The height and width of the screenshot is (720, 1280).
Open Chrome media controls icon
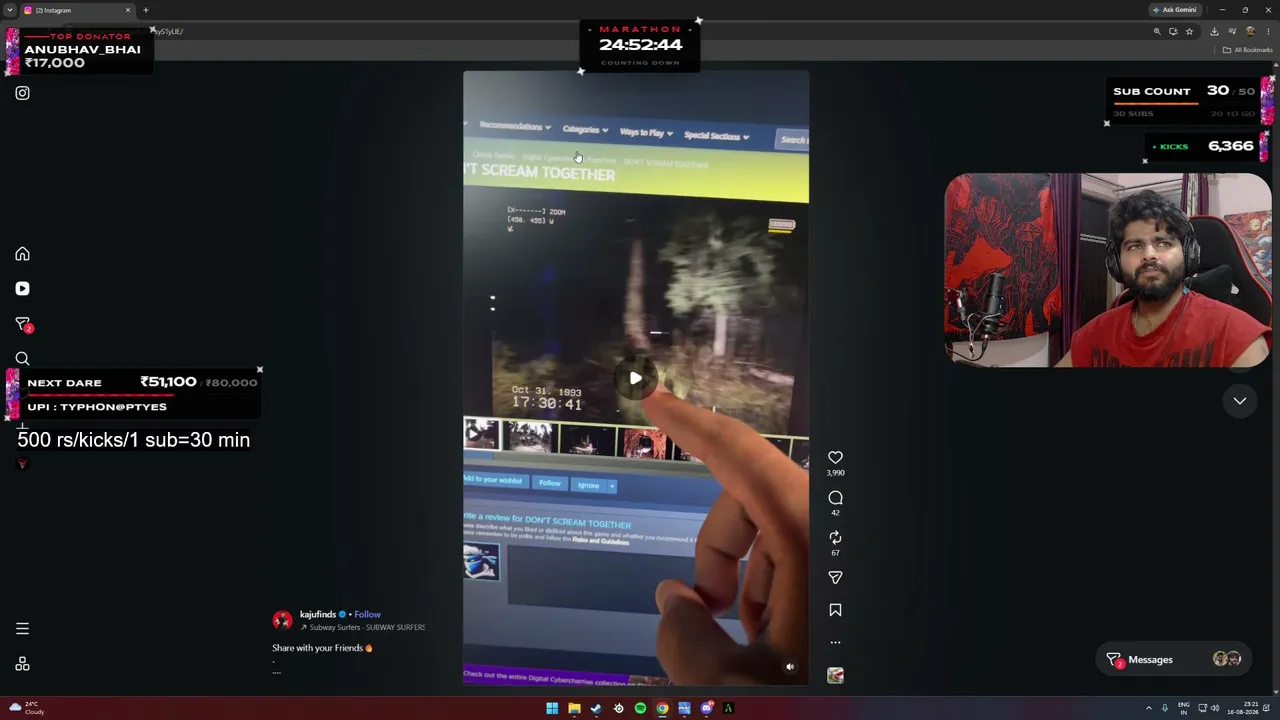1232,31
